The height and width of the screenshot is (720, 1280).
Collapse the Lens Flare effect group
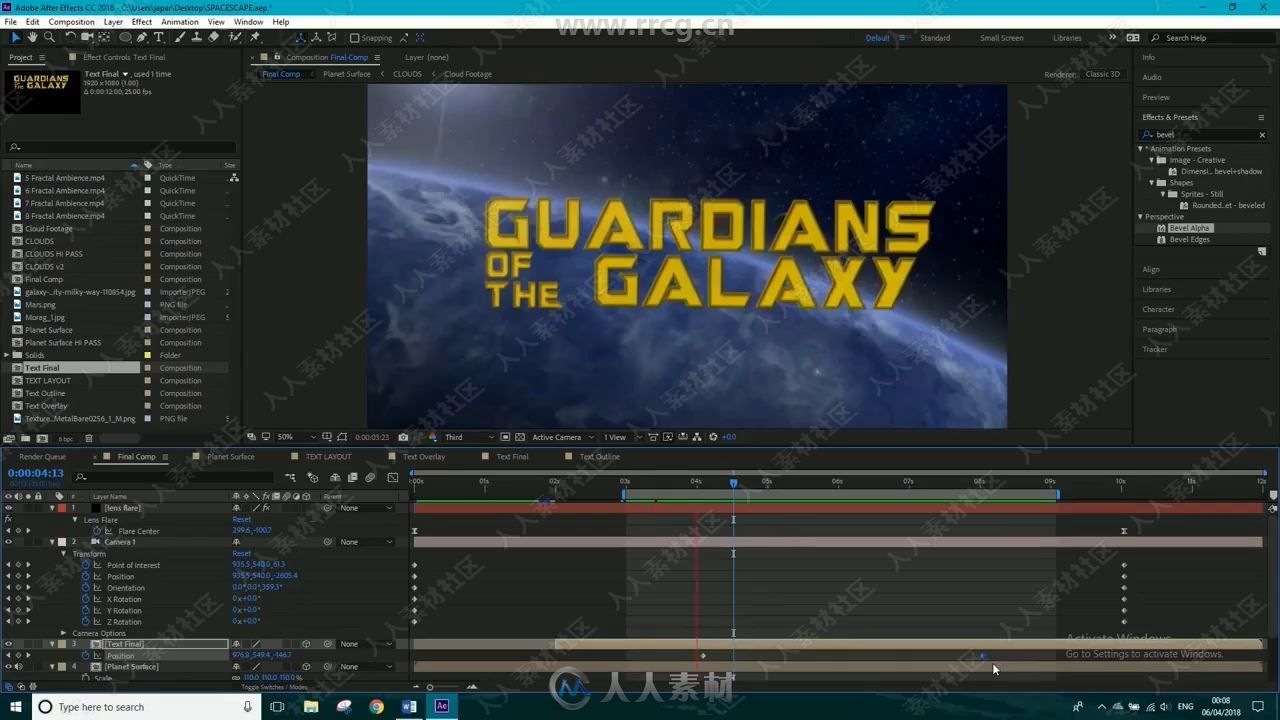click(74, 520)
